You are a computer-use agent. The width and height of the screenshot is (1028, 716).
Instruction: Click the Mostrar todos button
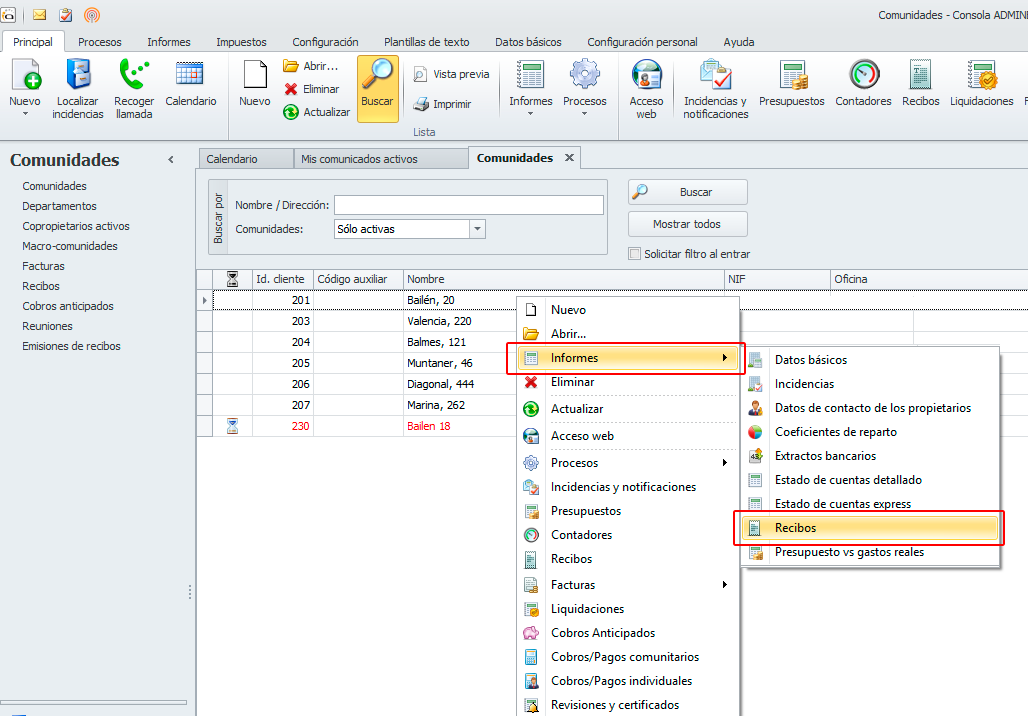pyautogui.click(x=687, y=224)
